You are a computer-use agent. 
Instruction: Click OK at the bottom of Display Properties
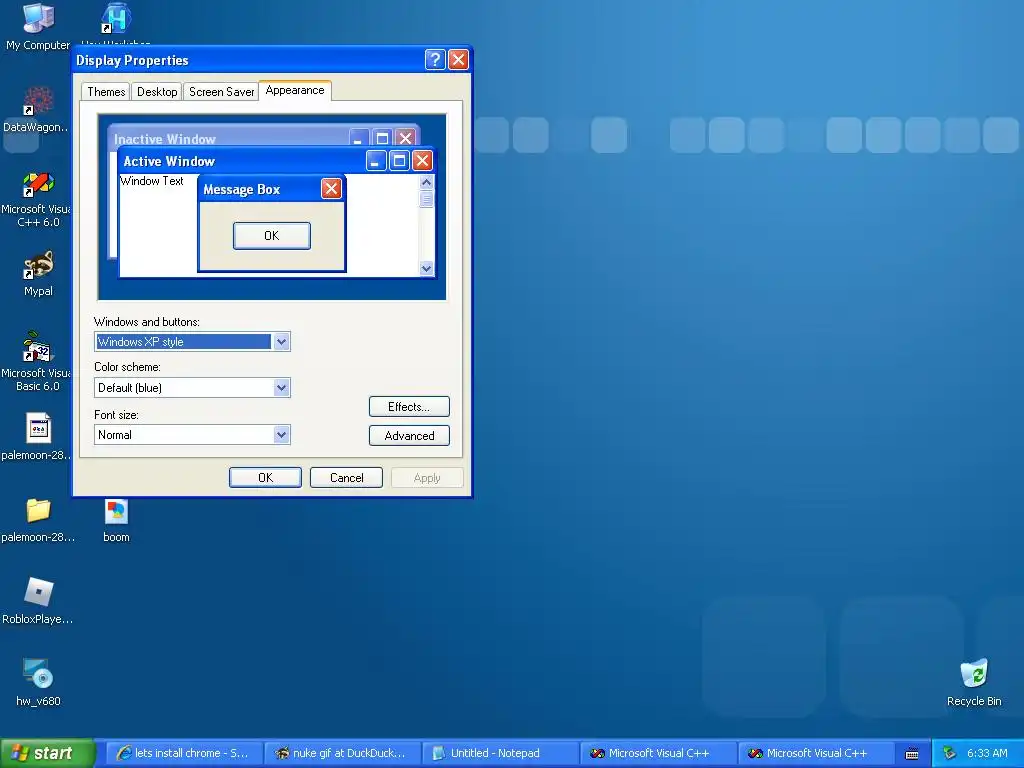[265, 477]
